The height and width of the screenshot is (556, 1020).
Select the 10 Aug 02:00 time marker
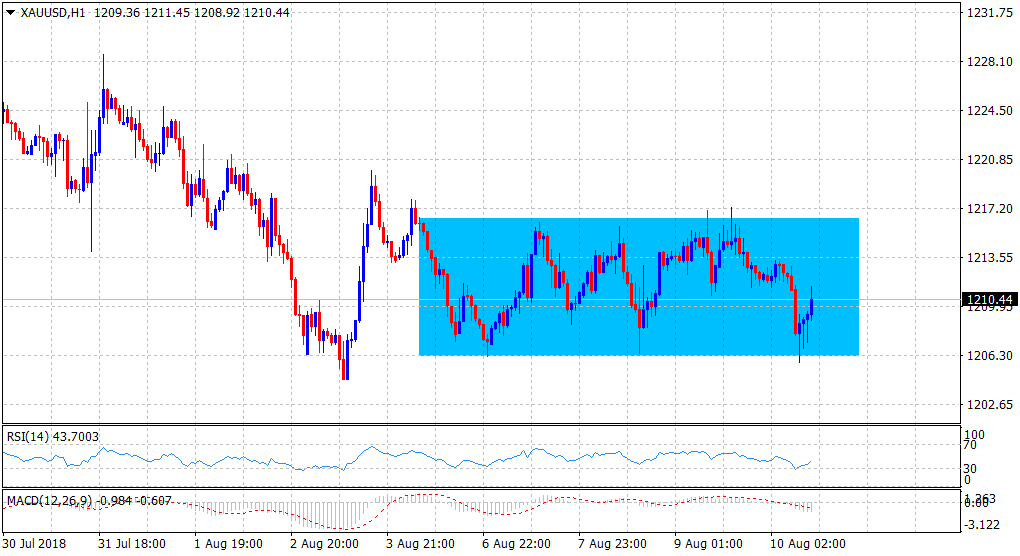click(806, 544)
